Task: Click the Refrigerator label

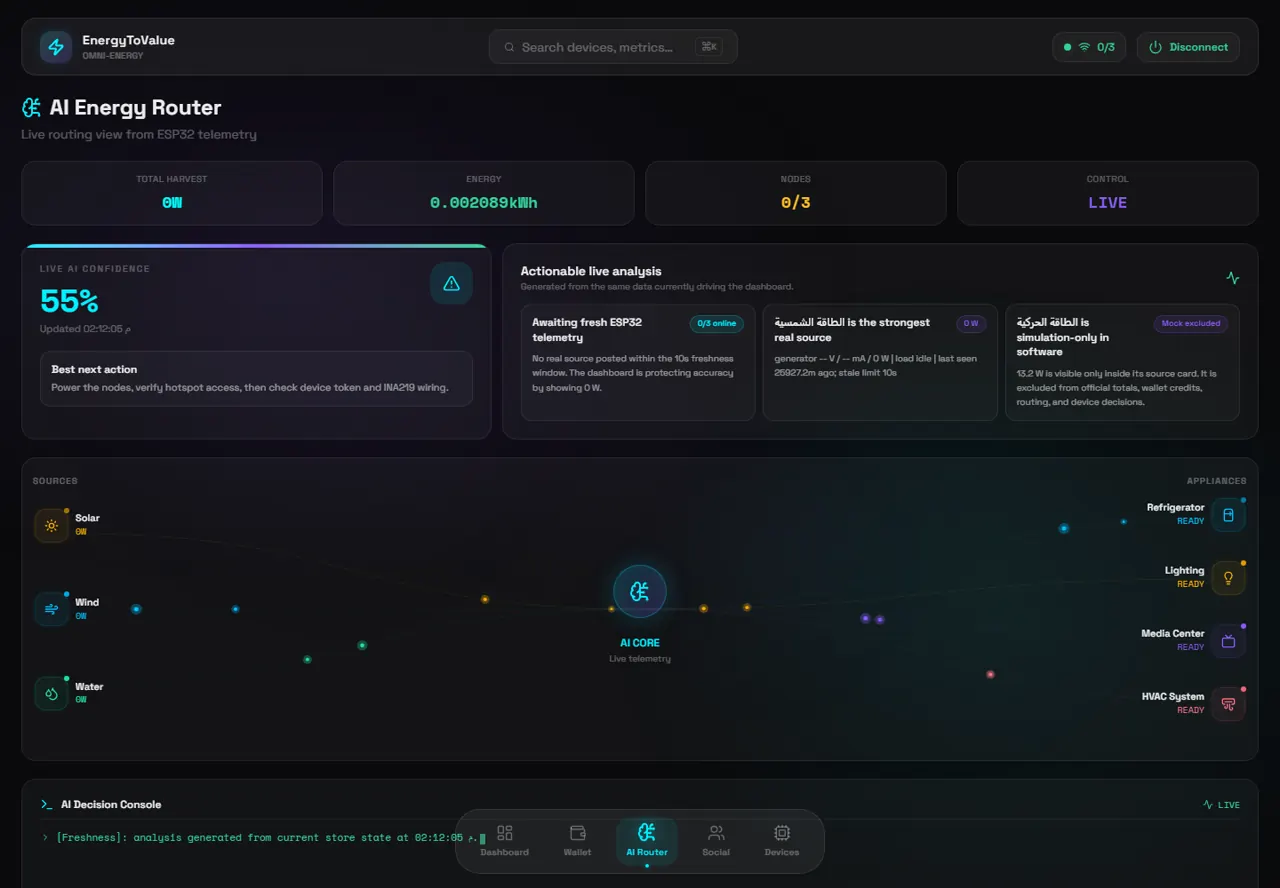Action: (x=1175, y=508)
